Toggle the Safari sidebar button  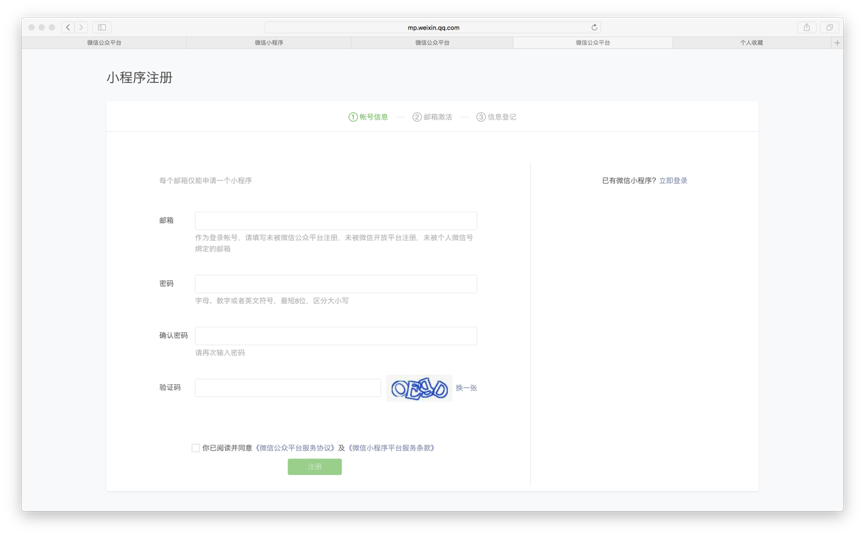[x=102, y=27]
